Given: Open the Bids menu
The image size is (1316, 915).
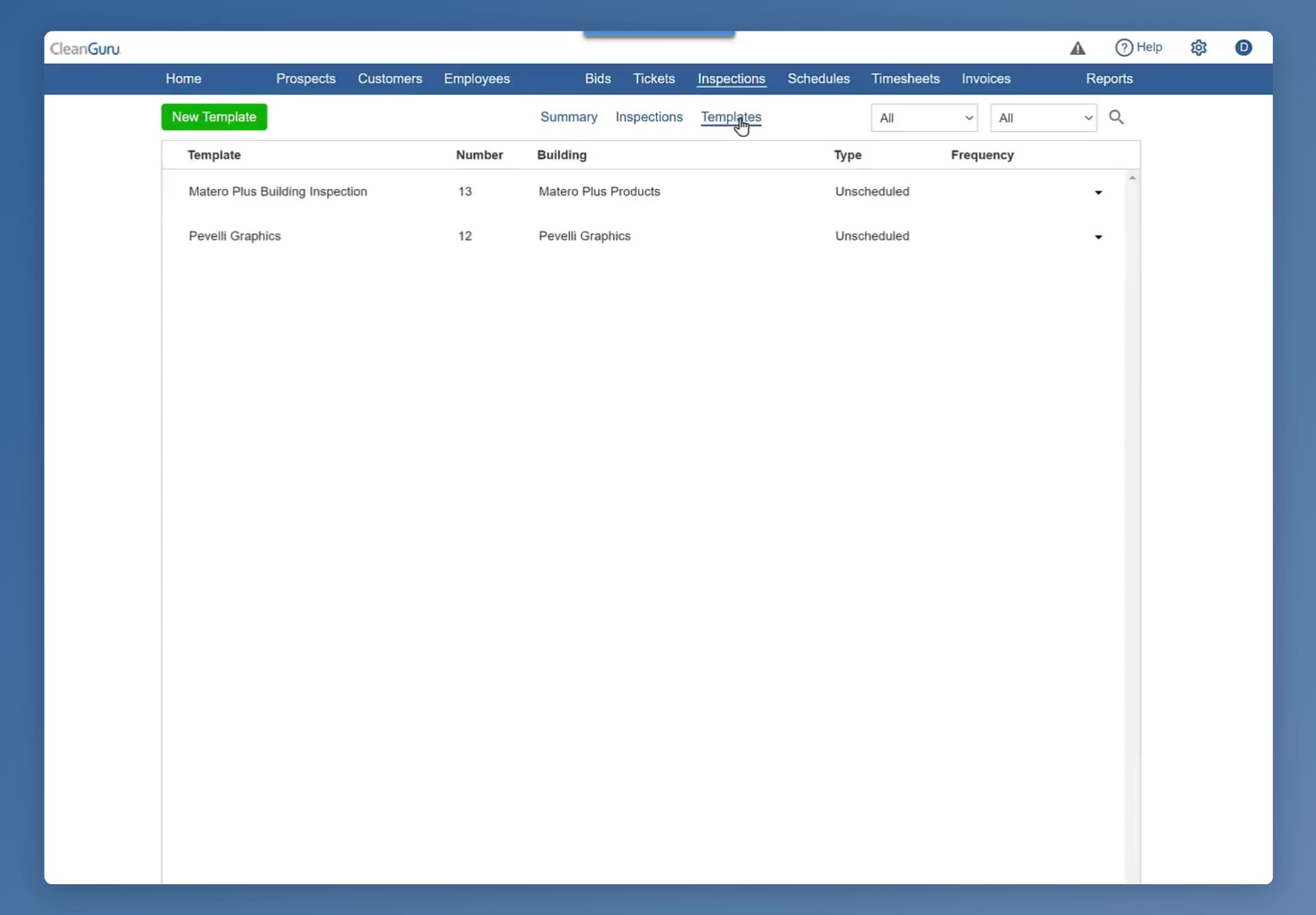Looking at the screenshot, I should click(x=598, y=79).
